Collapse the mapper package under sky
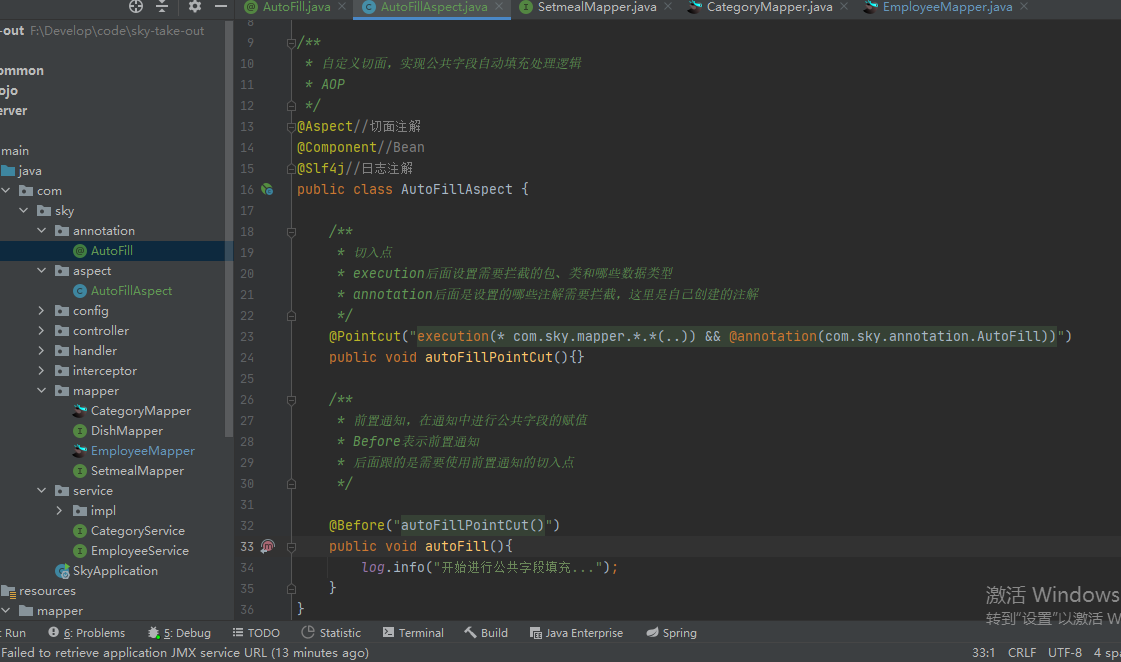Viewport: 1121px width, 662px height. pyautogui.click(x=41, y=390)
